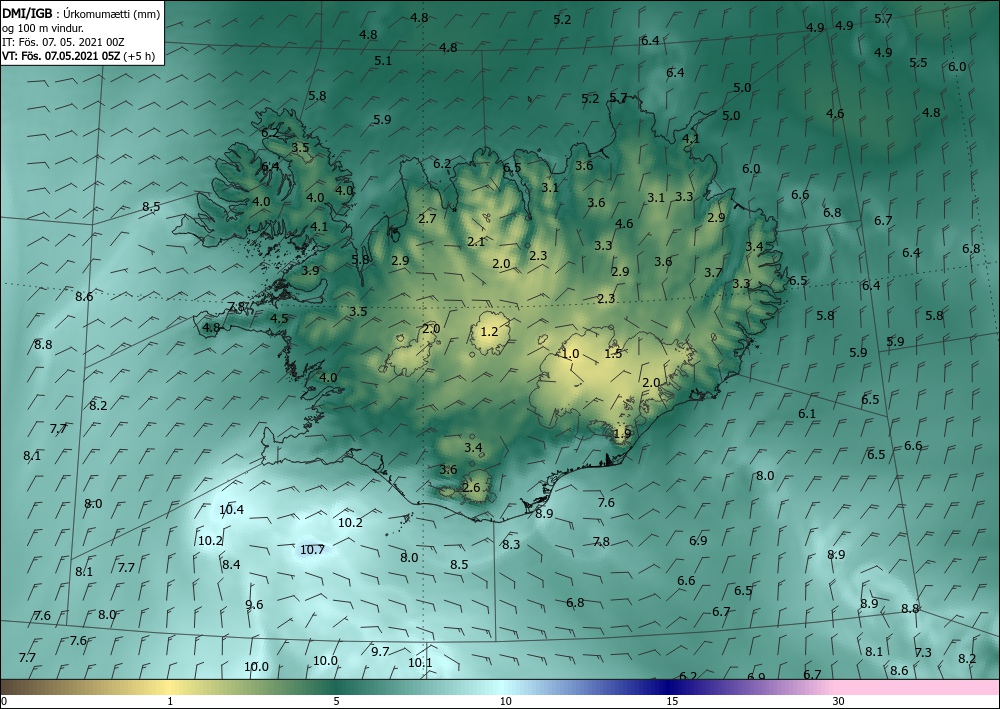
Task: Click the 5 tick on the color scale
Action: [x=336, y=702]
